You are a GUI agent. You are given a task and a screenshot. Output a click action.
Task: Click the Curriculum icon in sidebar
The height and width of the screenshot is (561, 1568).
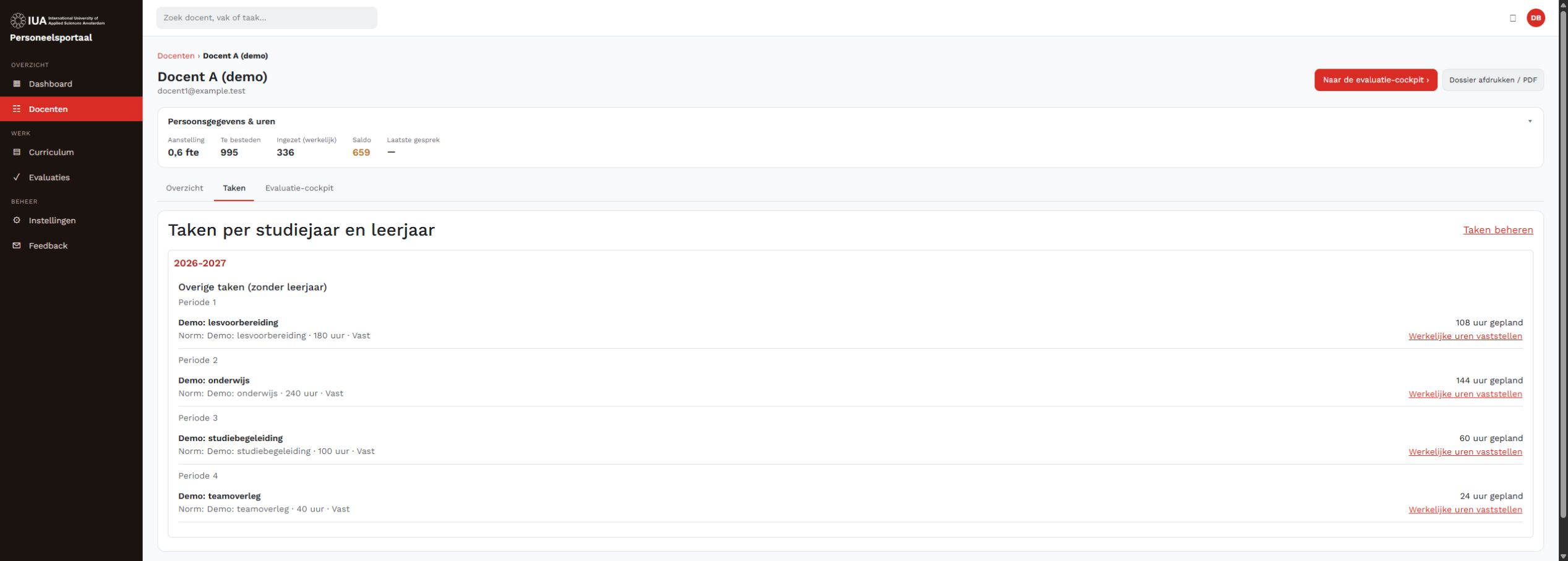17,152
